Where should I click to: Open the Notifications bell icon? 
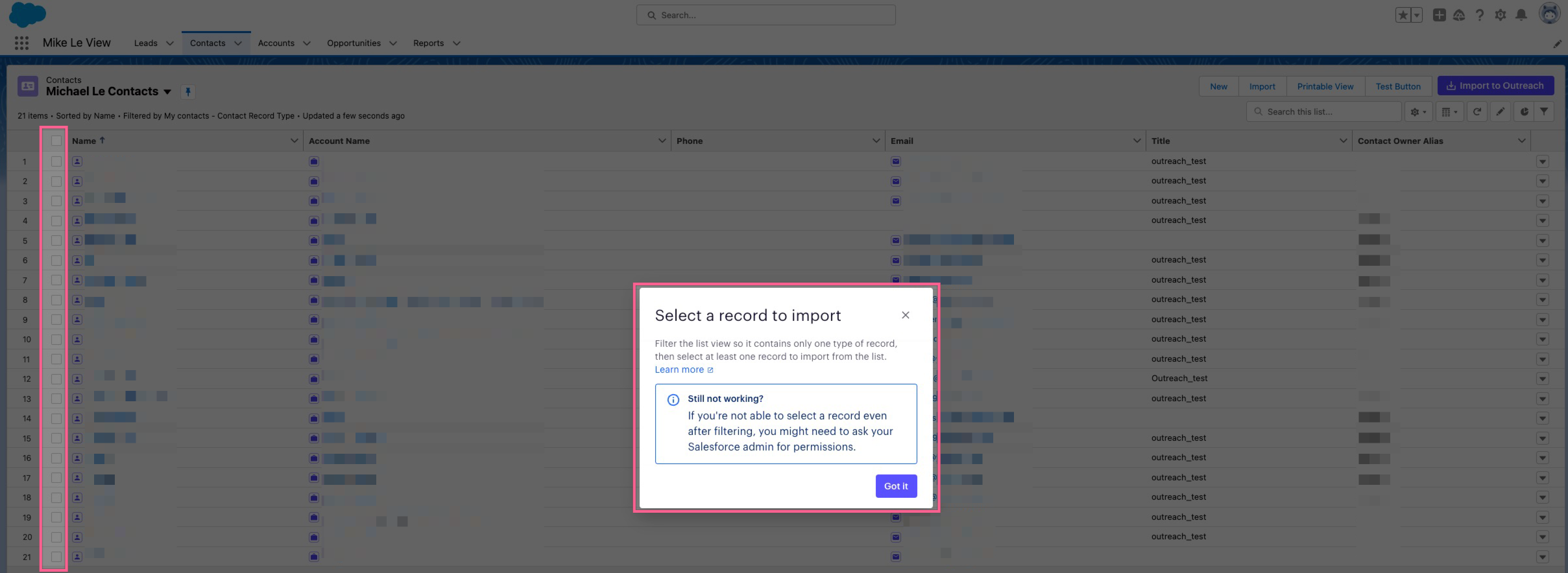point(1521,15)
